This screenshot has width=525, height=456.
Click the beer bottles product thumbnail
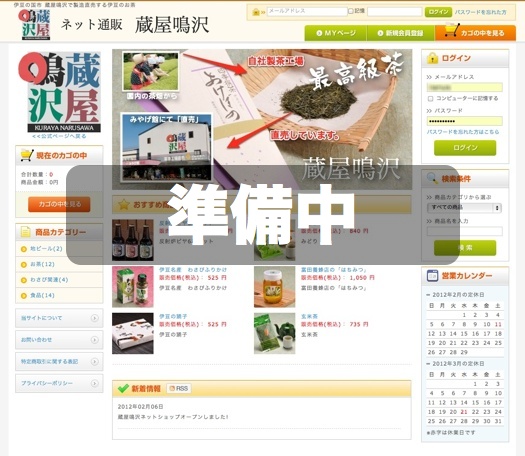tap(133, 240)
